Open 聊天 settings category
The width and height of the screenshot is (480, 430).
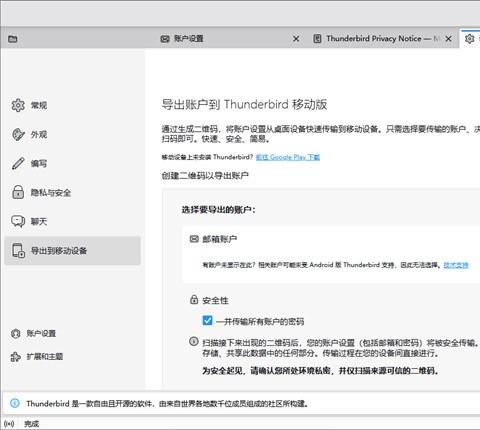(x=72, y=222)
